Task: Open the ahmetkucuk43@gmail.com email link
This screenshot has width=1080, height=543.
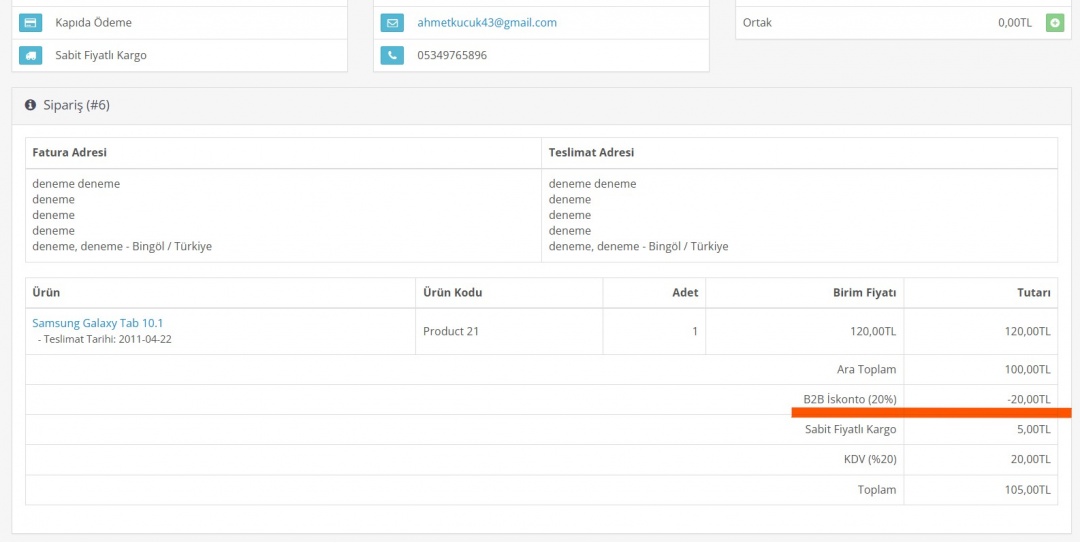Action: pyautogui.click(x=487, y=23)
